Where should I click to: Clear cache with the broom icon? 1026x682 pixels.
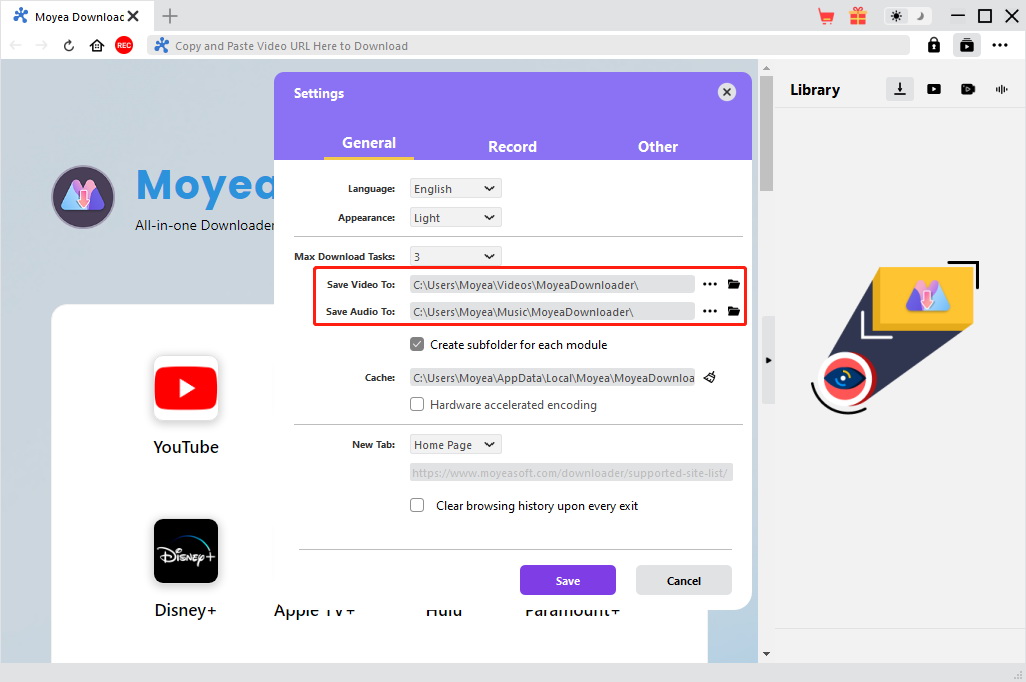[709, 377]
